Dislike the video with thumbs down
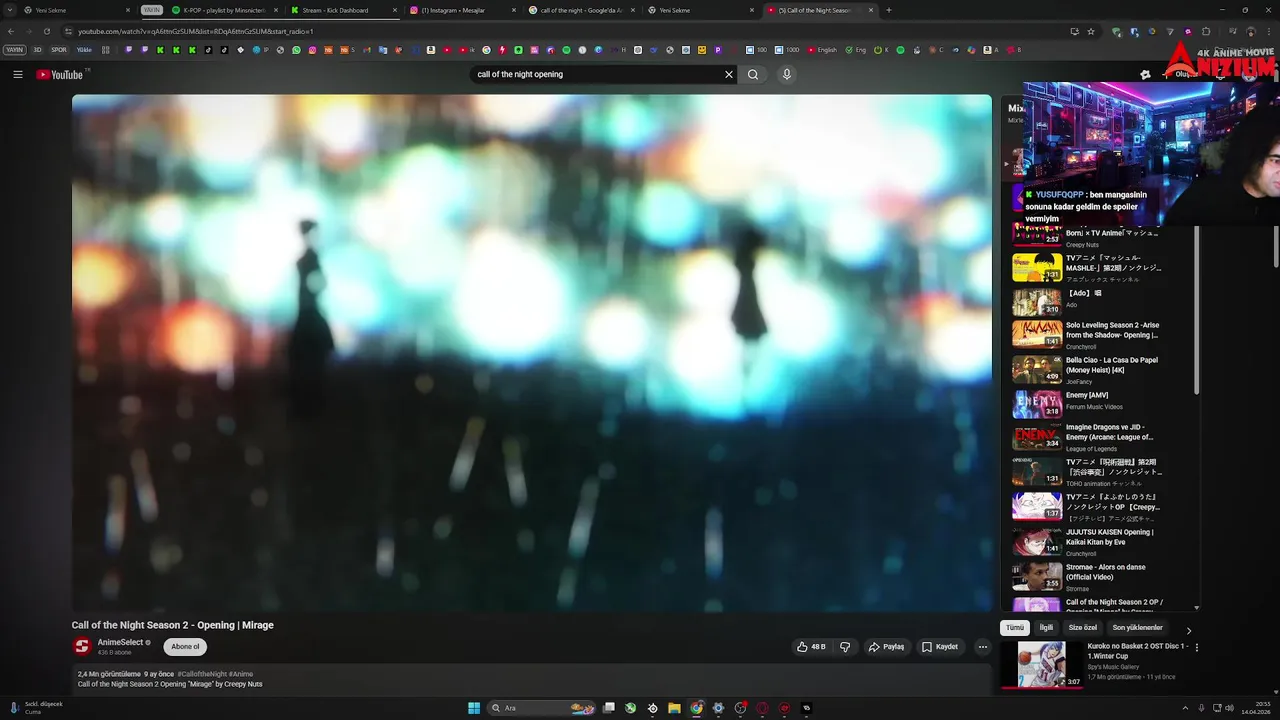The height and width of the screenshot is (720, 1280). click(x=845, y=647)
